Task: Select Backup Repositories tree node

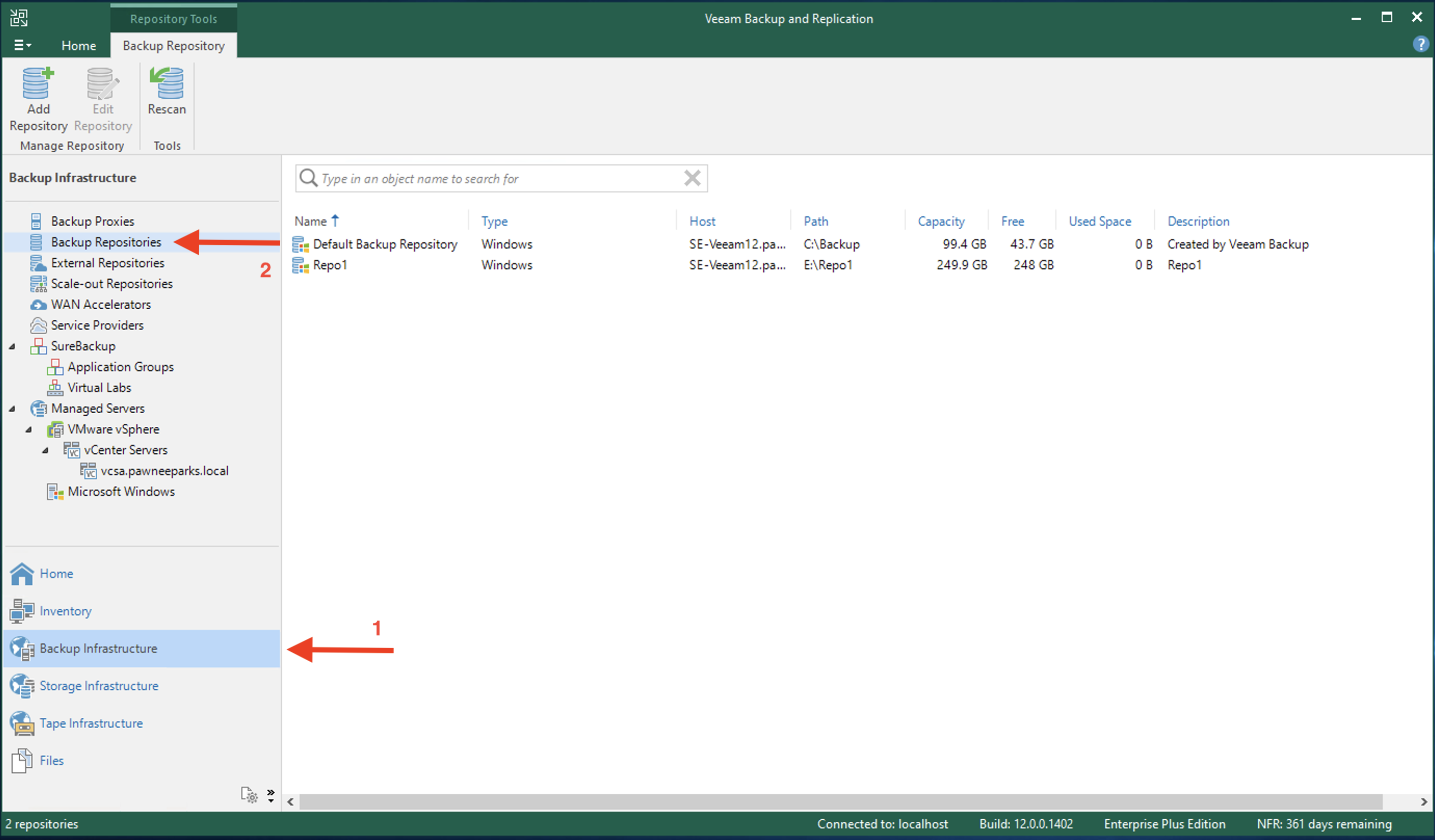Action: [x=106, y=242]
